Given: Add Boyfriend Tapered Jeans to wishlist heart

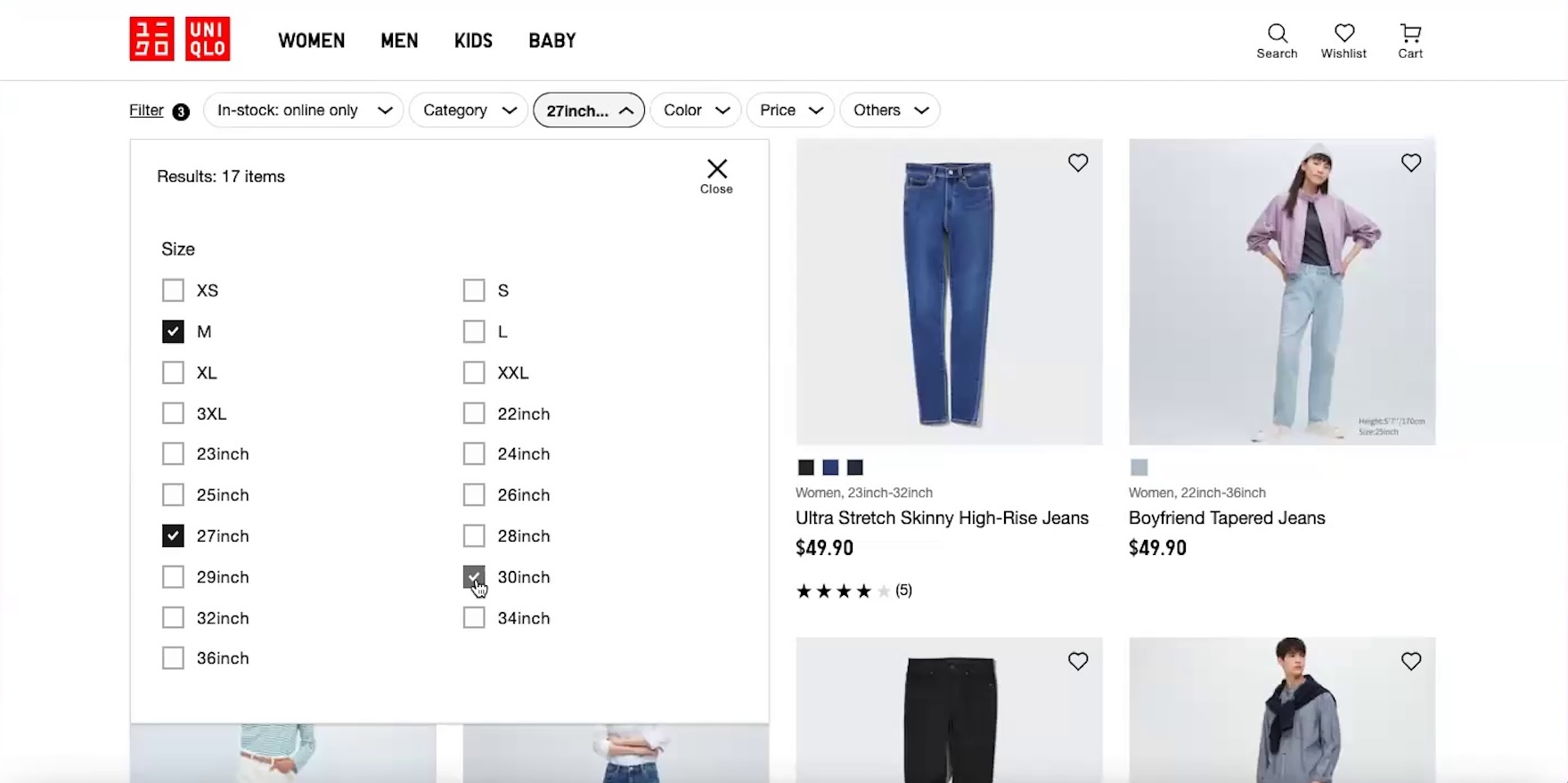Looking at the screenshot, I should [x=1410, y=163].
